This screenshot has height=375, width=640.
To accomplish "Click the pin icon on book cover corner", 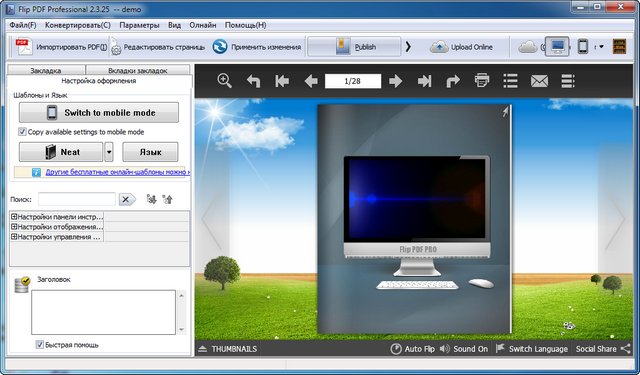I will pos(505,111).
